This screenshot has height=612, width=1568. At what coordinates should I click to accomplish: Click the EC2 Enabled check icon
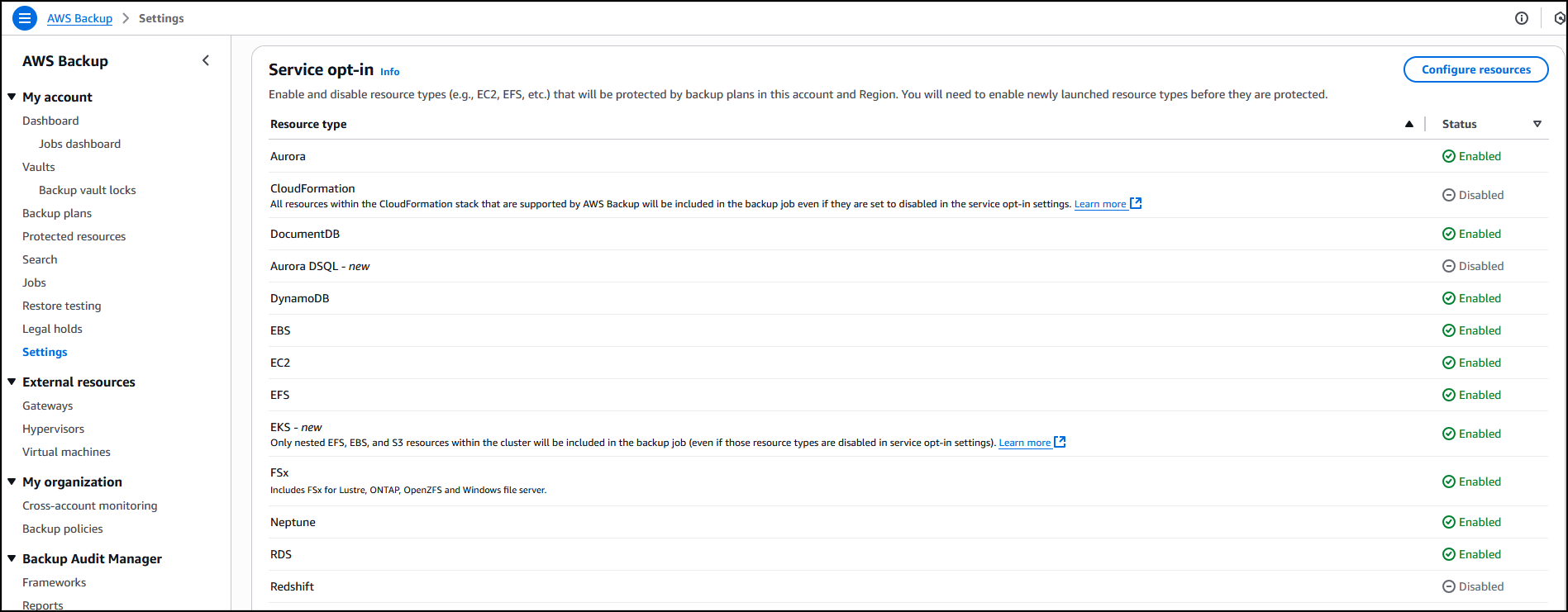tap(1449, 363)
